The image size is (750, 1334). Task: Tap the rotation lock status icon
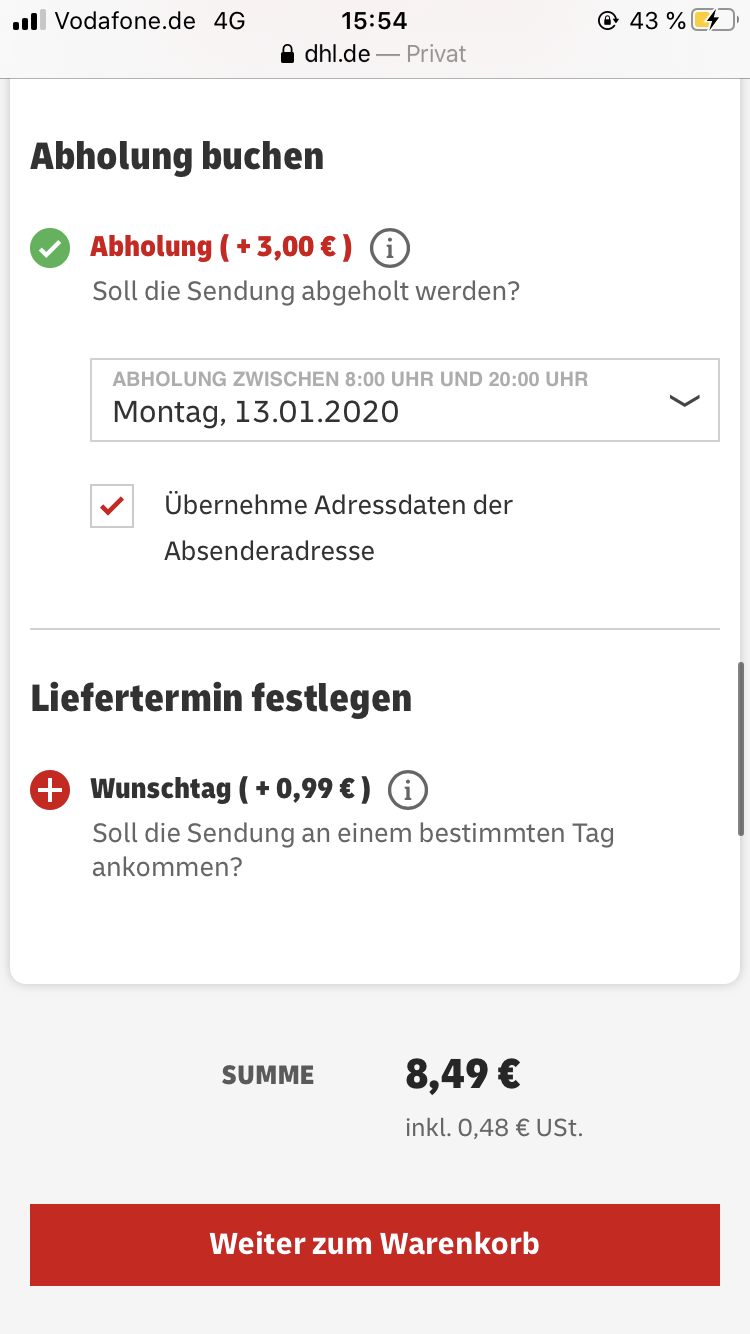(607, 20)
